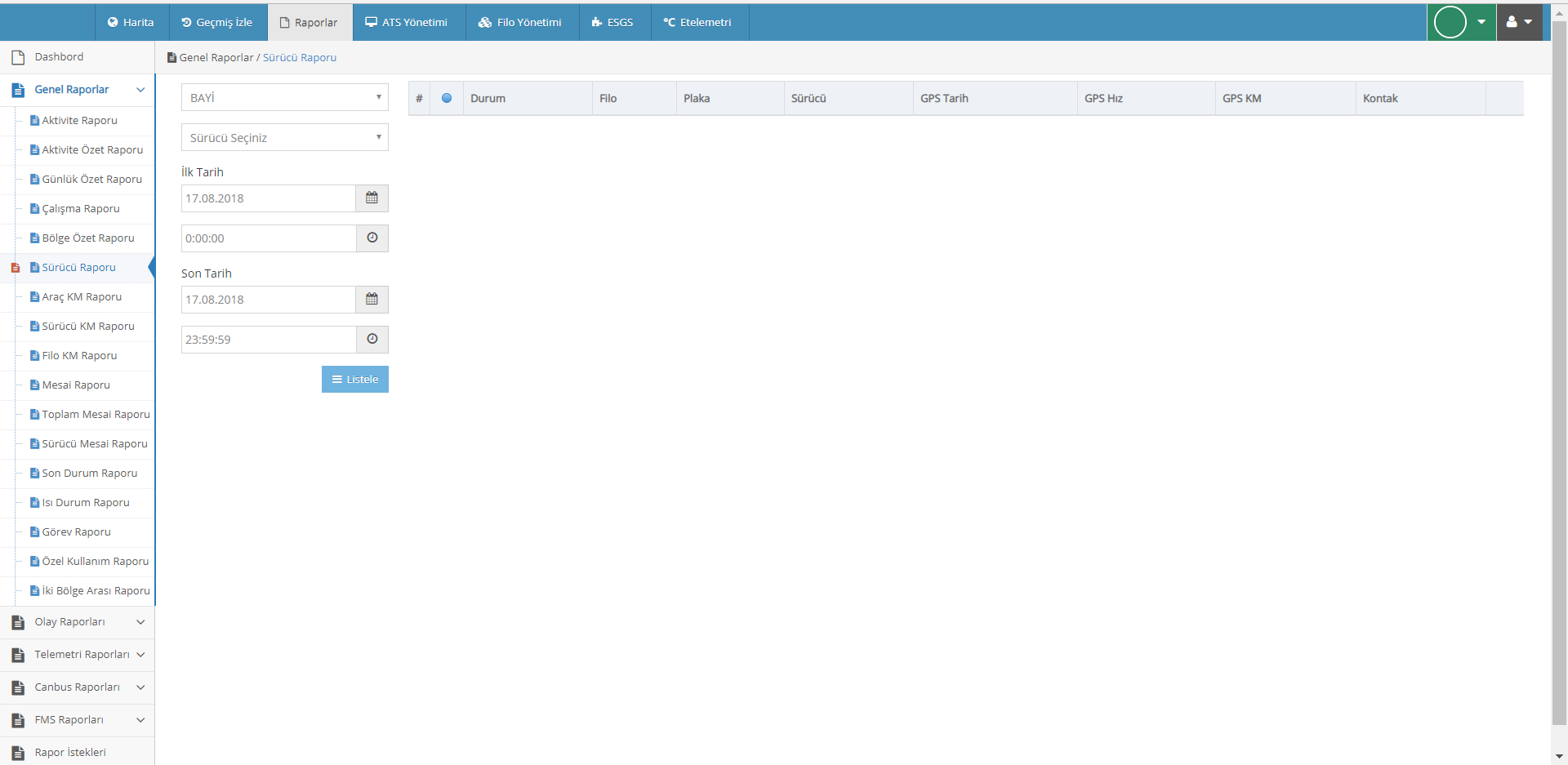Click the Son Tarih date field
This screenshot has height=765, width=1568.
coord(269,300)
